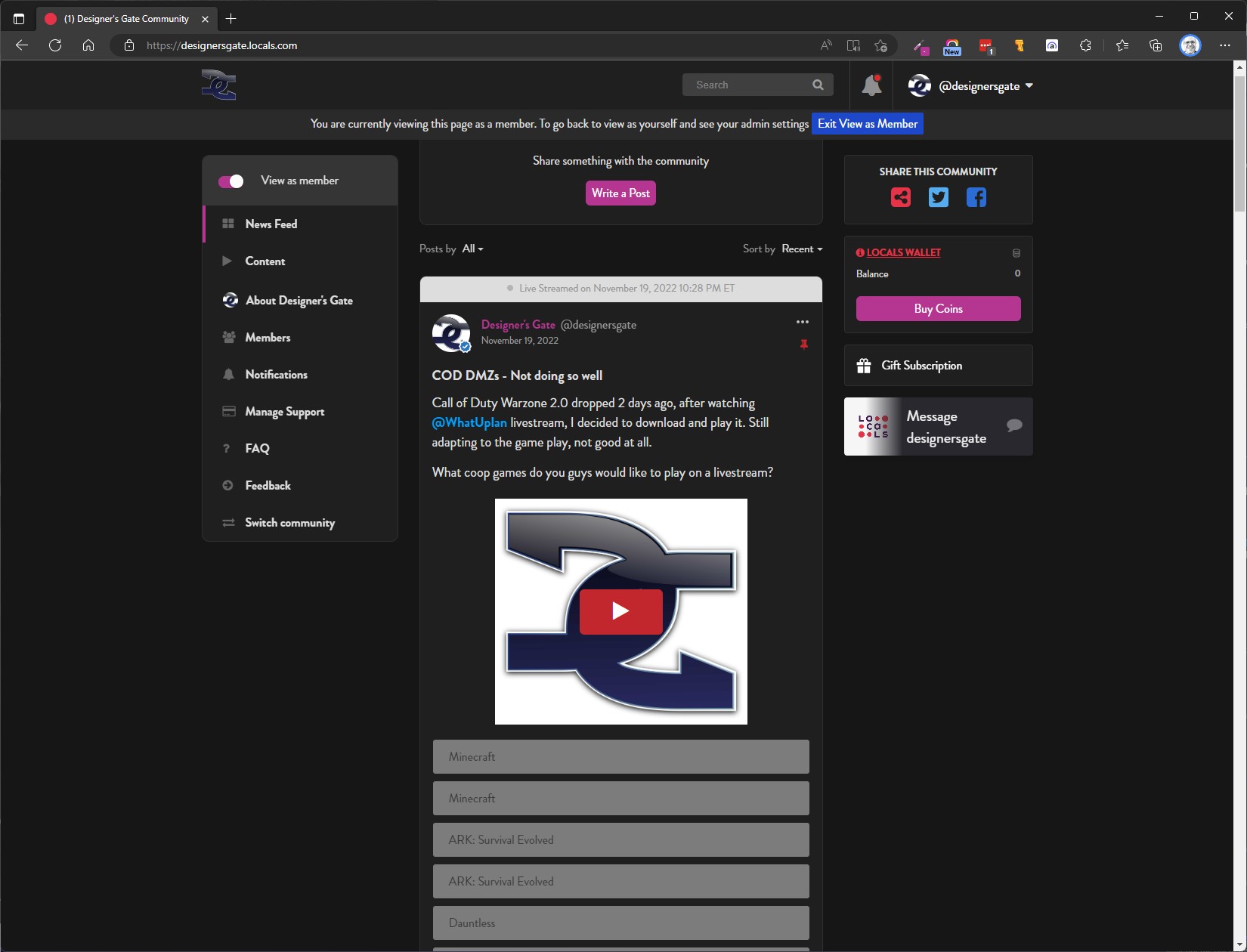Viewport: 1247px width, 952px height.
Task: Open browser Extensions puzzle icon
Action: [1085, 45]
